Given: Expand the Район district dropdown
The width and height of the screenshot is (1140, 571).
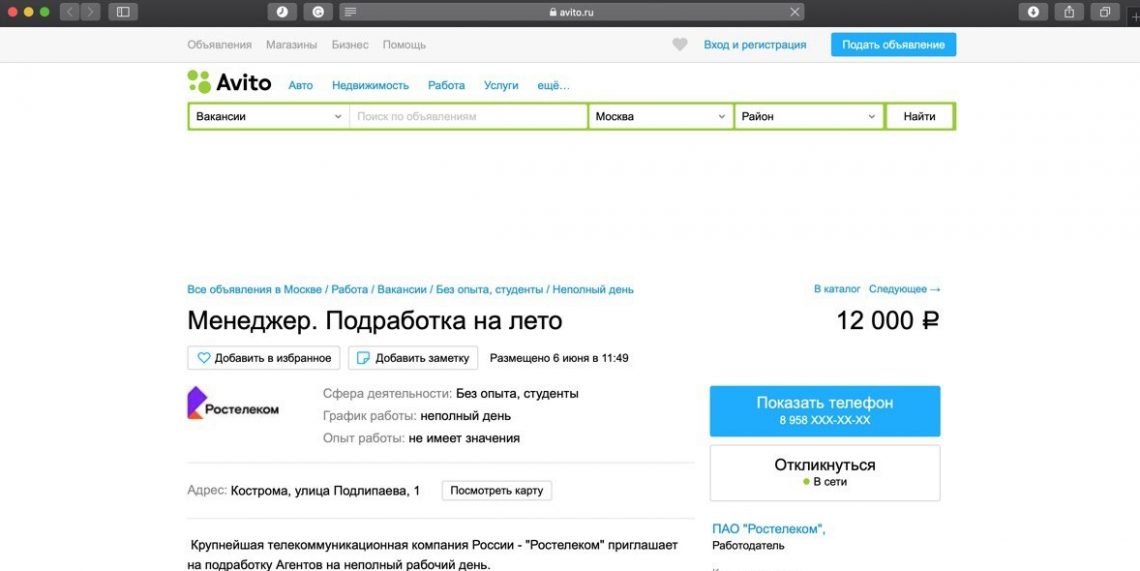Looking at the screenshot, I should (808, 117).
